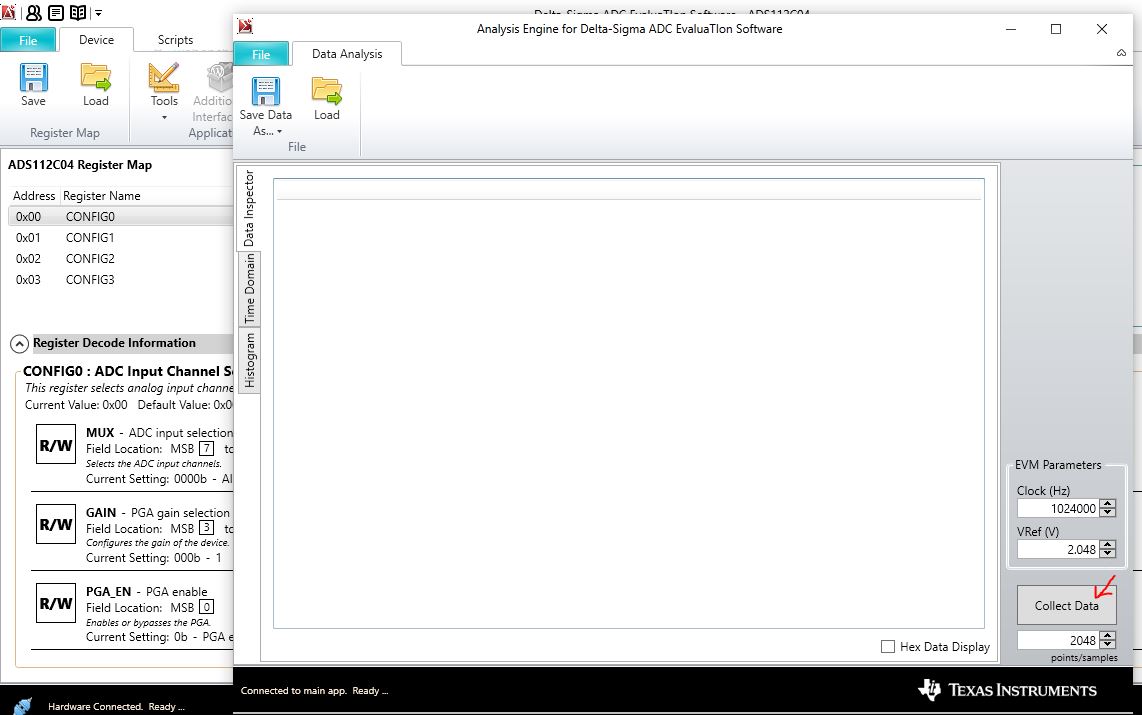Select the 0x00 CONFIG0 register row
Image resolution: width=1142 pixels, height=715 pixels.
pyautogui.click(x=121, y=216)
